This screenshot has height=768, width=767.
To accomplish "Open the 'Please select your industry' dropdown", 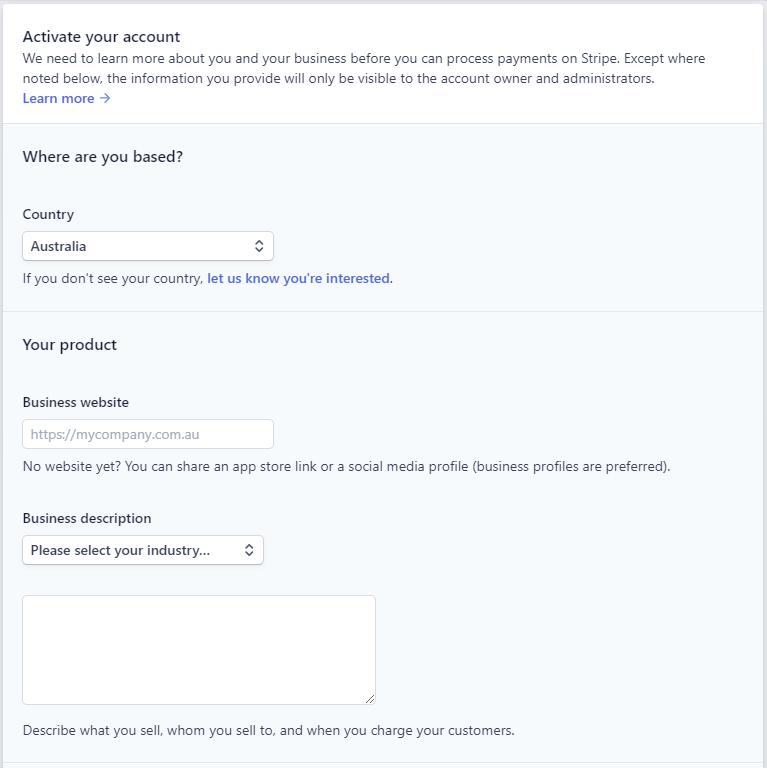I will [143, 550].
